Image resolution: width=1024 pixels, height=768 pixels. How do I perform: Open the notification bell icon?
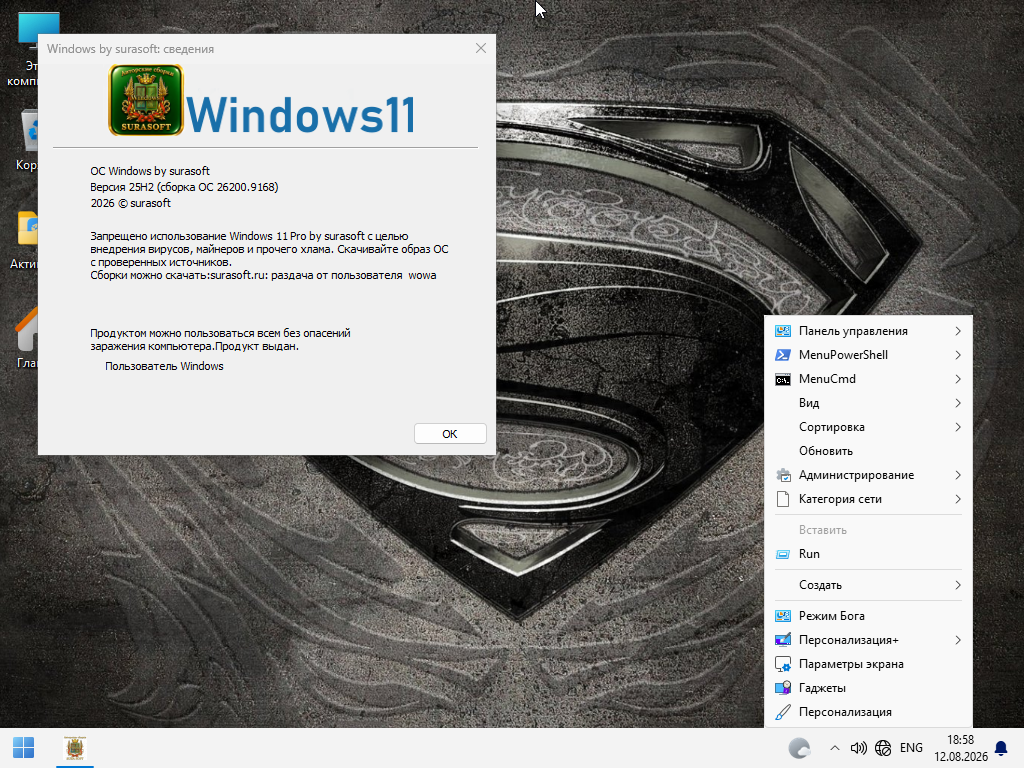click(x=1000, y=748)
